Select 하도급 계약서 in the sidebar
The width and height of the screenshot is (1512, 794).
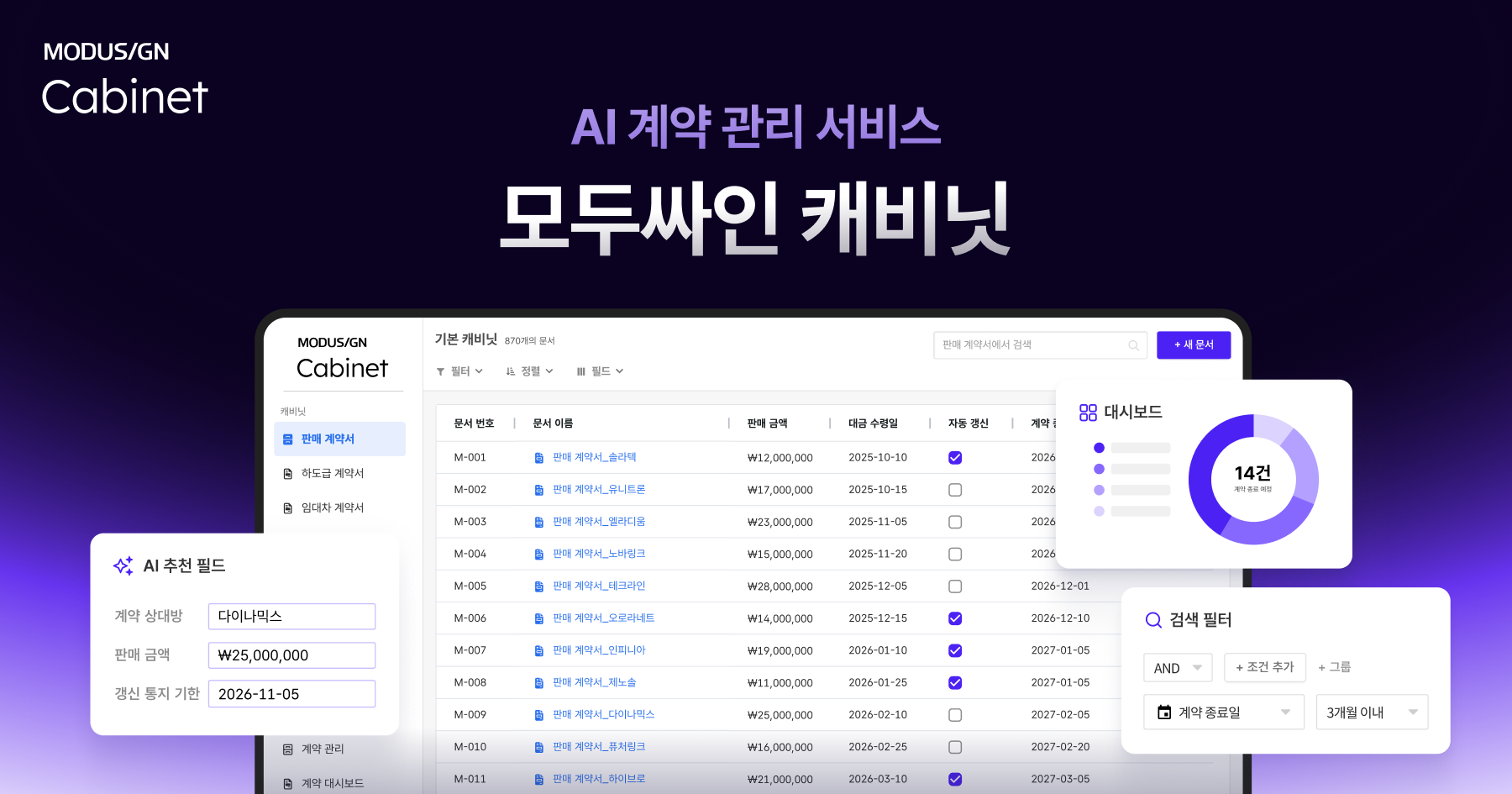coord(331,472)
